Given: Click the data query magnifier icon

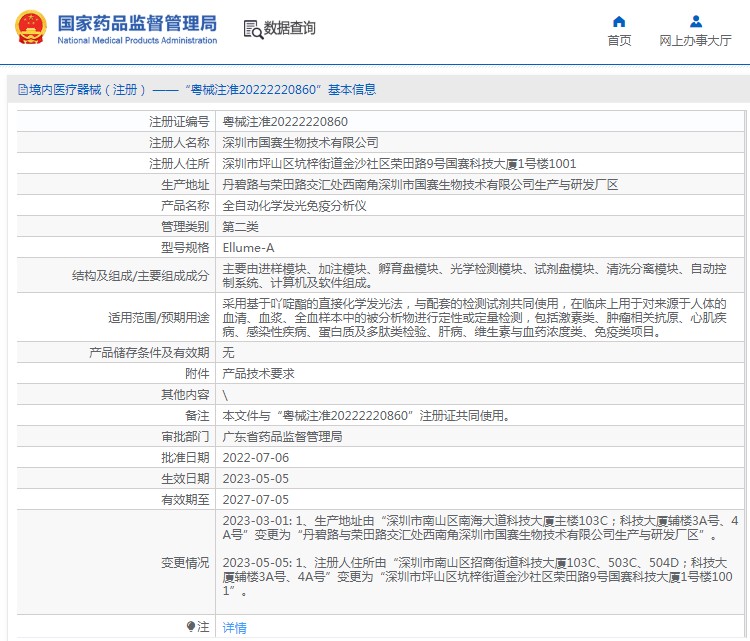Looking at the screenshot, I should coord(254,29).
